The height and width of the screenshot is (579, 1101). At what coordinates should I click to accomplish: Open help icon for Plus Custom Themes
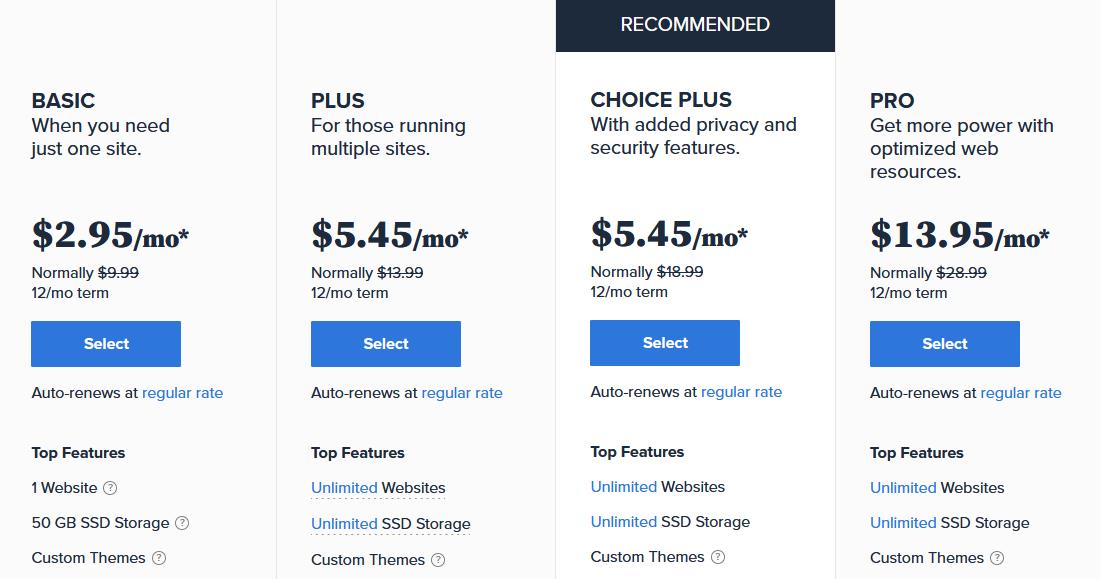coord(438,560)
